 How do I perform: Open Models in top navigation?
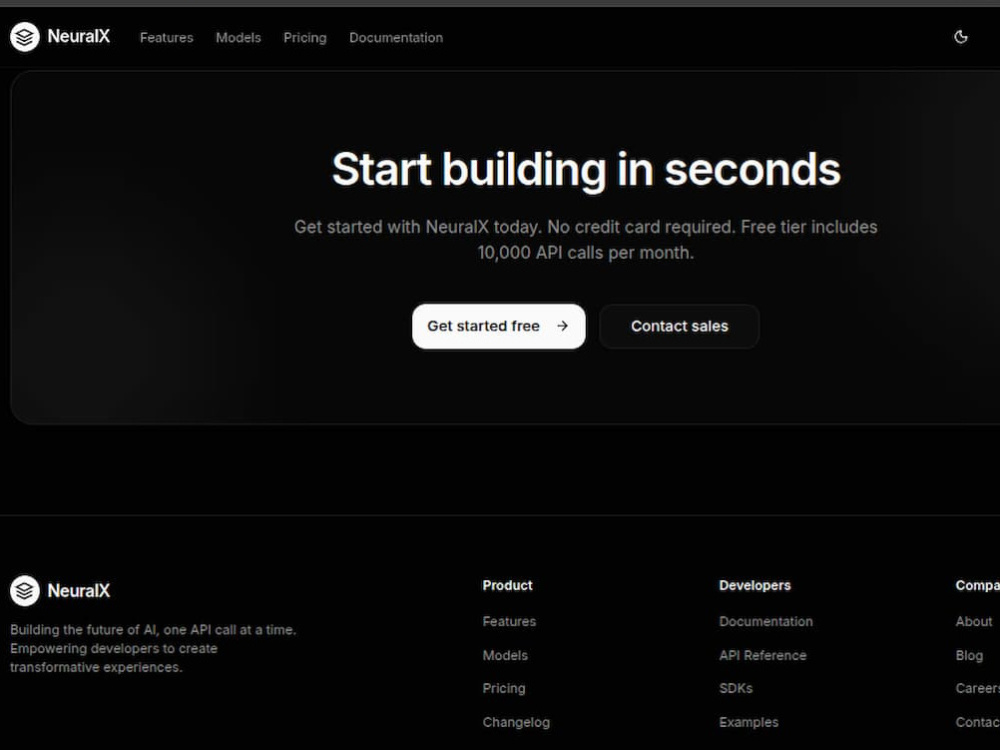pos(238,38)
